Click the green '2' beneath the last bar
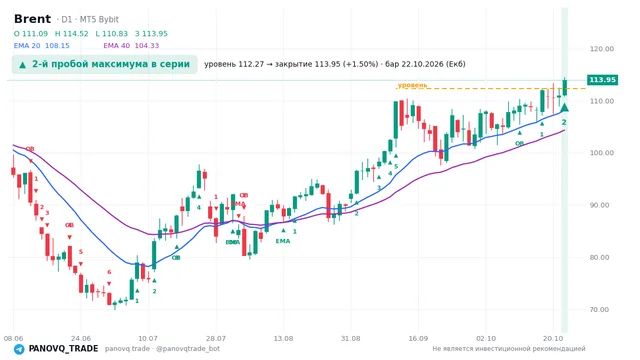Image resolution: width=640 pixels, height=360 pixels. 564,122
